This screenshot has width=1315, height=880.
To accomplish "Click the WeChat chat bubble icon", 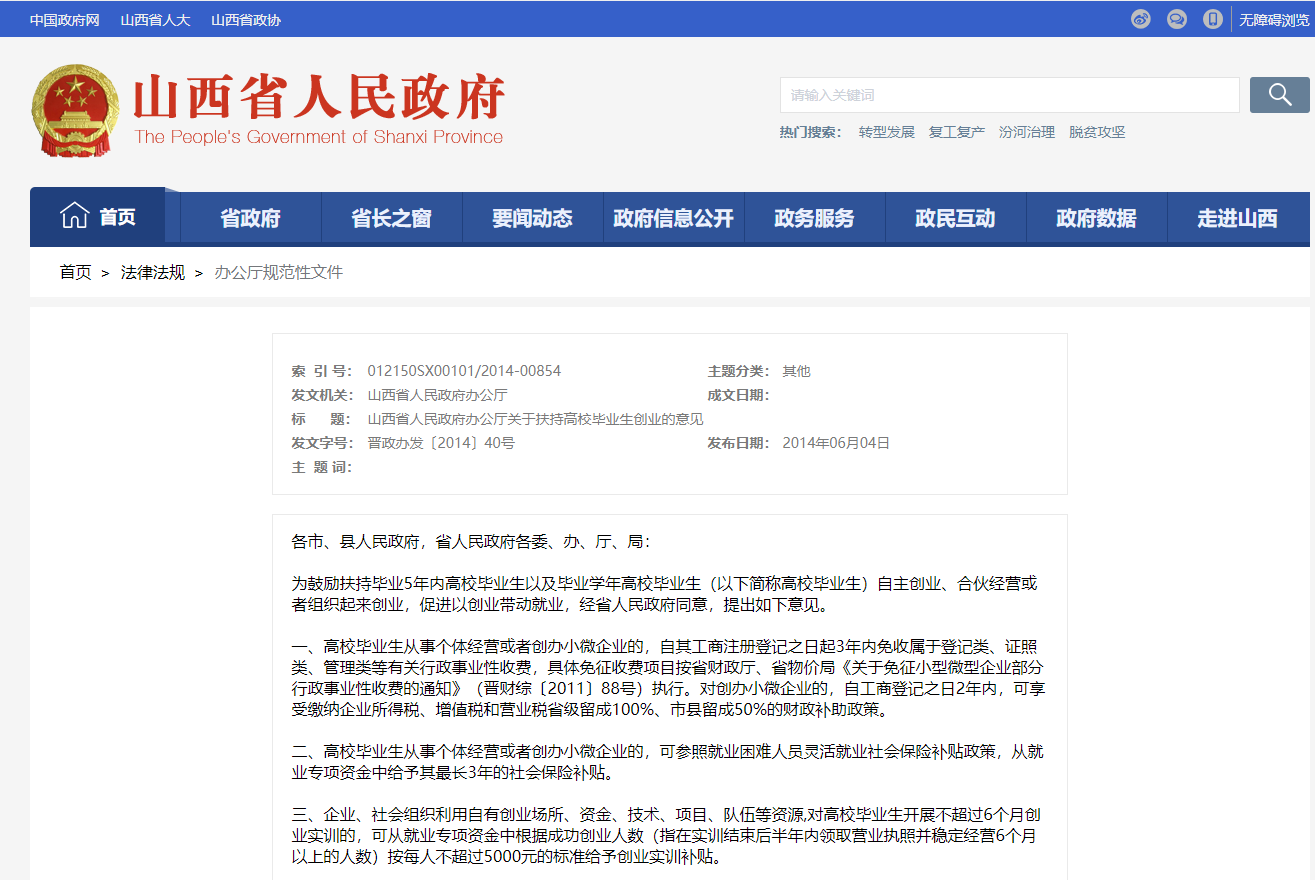I will pos(1177,19).
